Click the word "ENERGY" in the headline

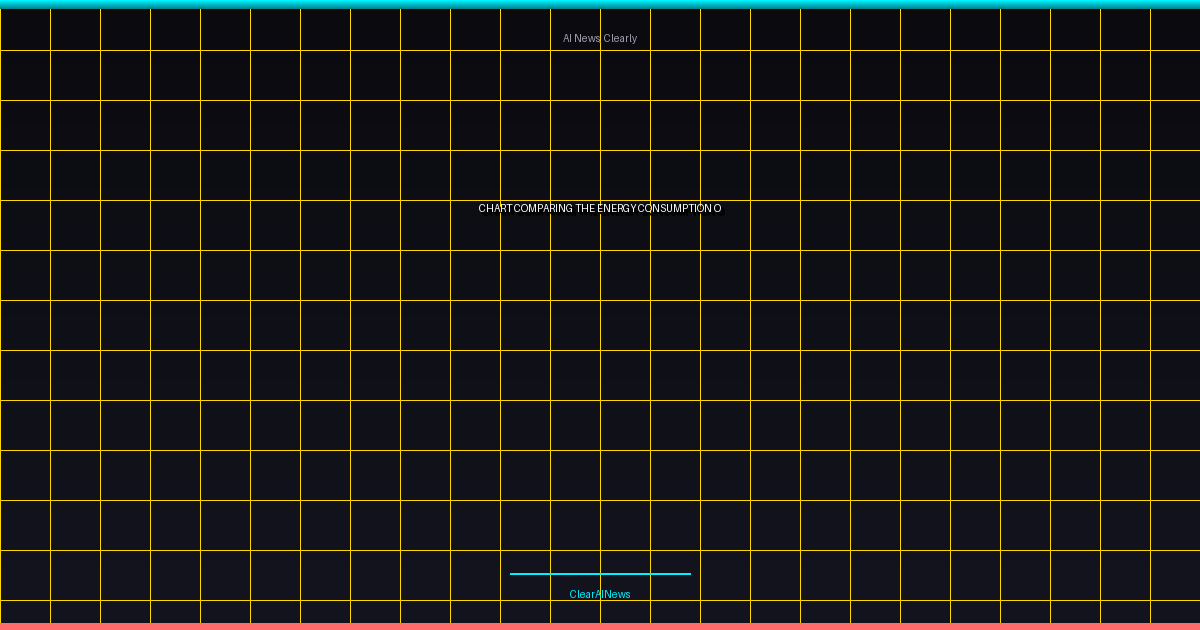tap(617, 208)
